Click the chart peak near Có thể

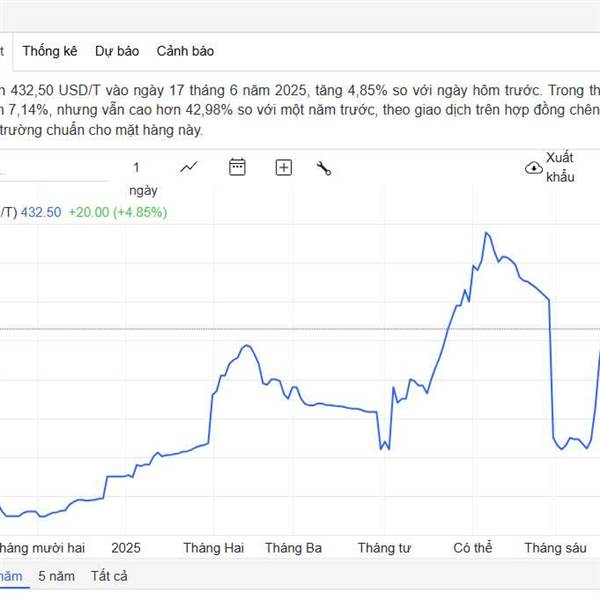[x=486, y=233]
